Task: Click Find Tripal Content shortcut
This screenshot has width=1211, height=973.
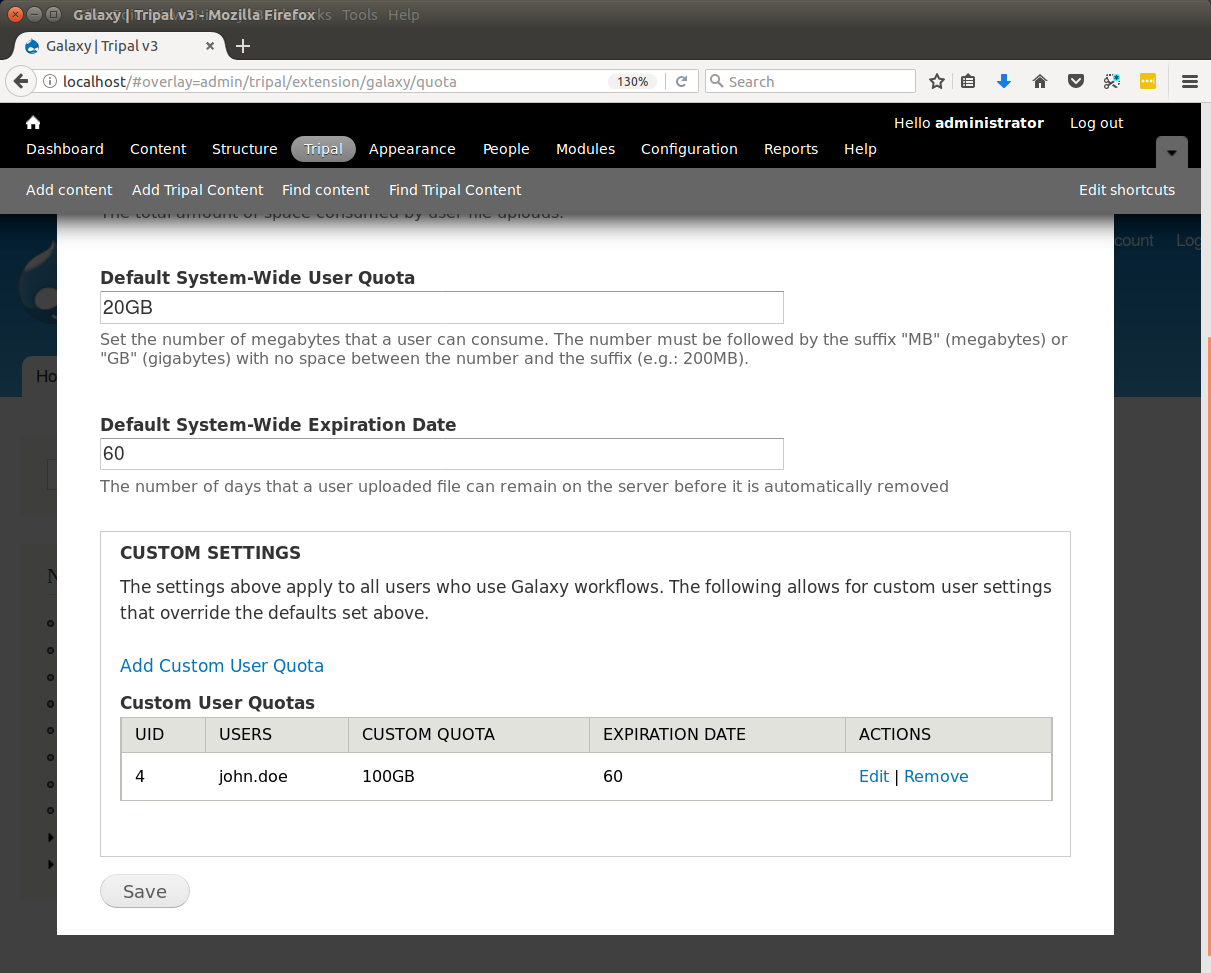Action: [455, 190]
